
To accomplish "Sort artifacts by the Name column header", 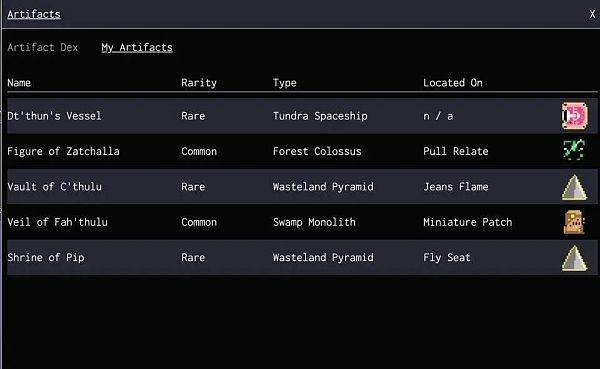I will point(19,83).
